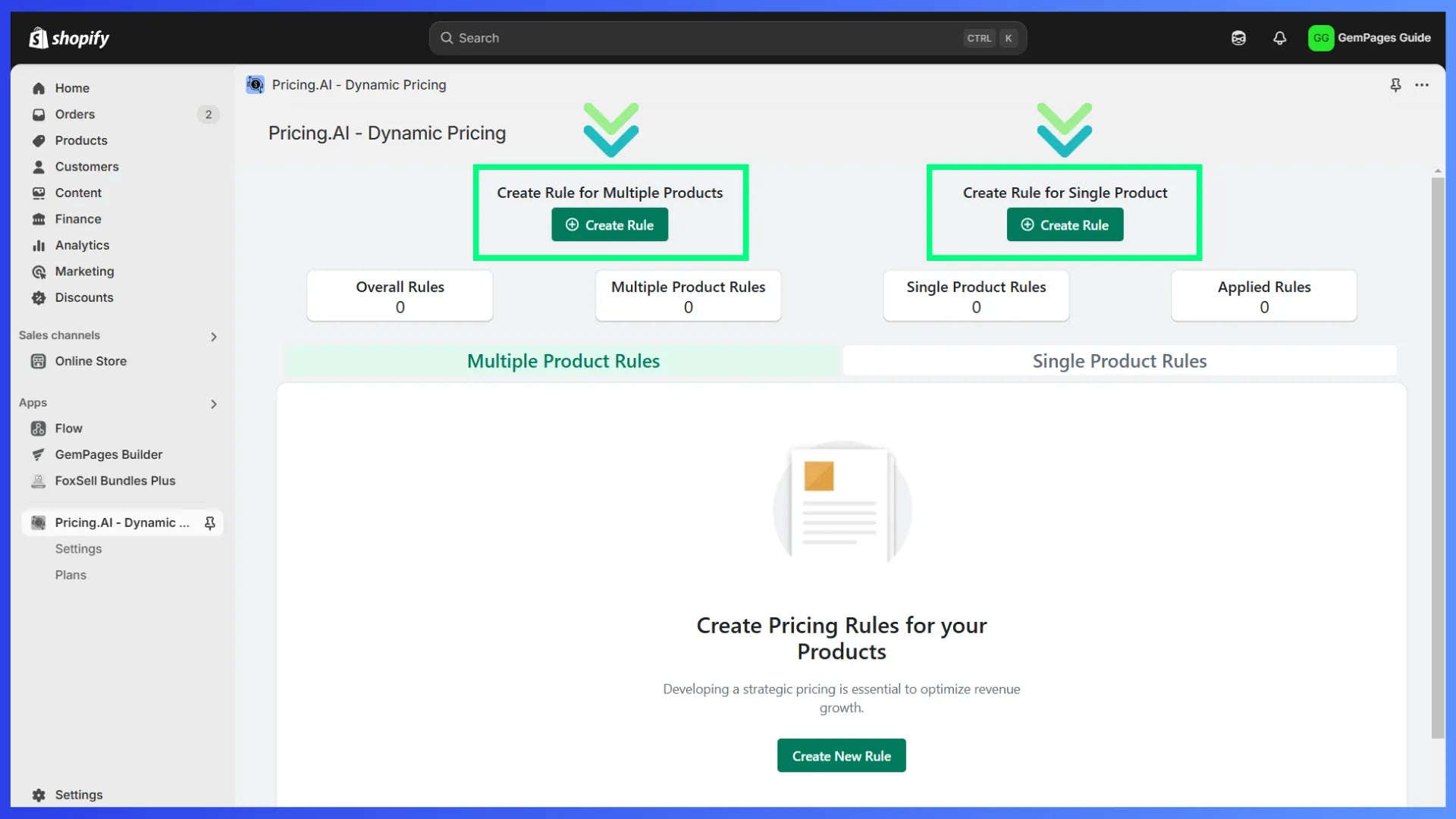Open GemPages Guide account menu
The image size is (1456, 819).
[x=1370, y=38]
